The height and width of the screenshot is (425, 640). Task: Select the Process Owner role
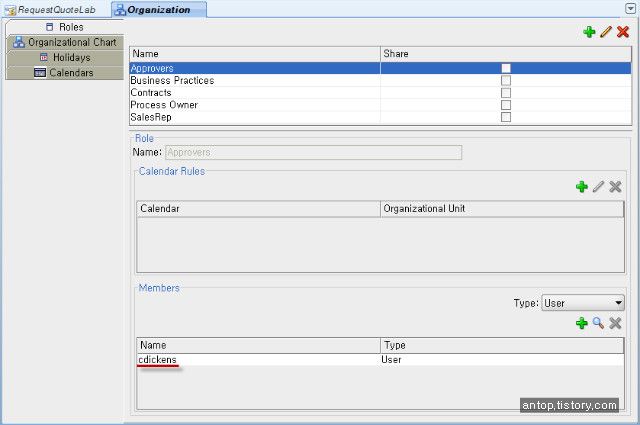point(380,105)
